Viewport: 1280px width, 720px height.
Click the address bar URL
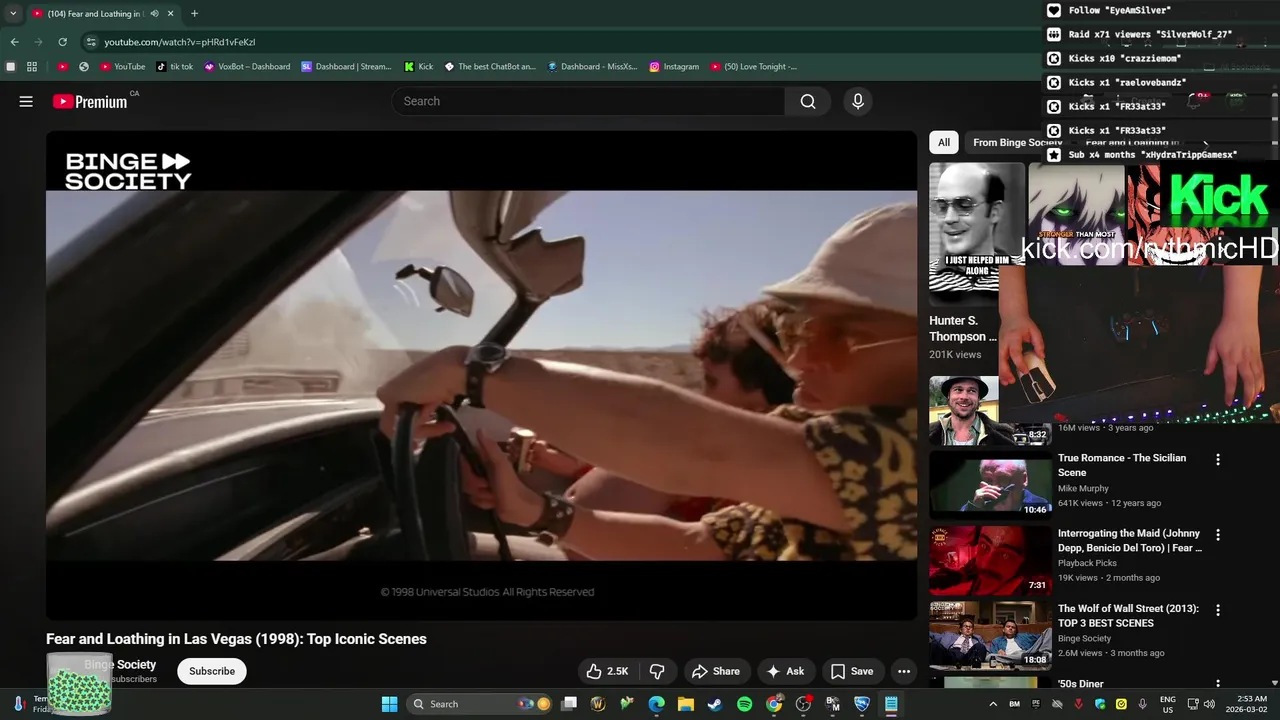180,42
